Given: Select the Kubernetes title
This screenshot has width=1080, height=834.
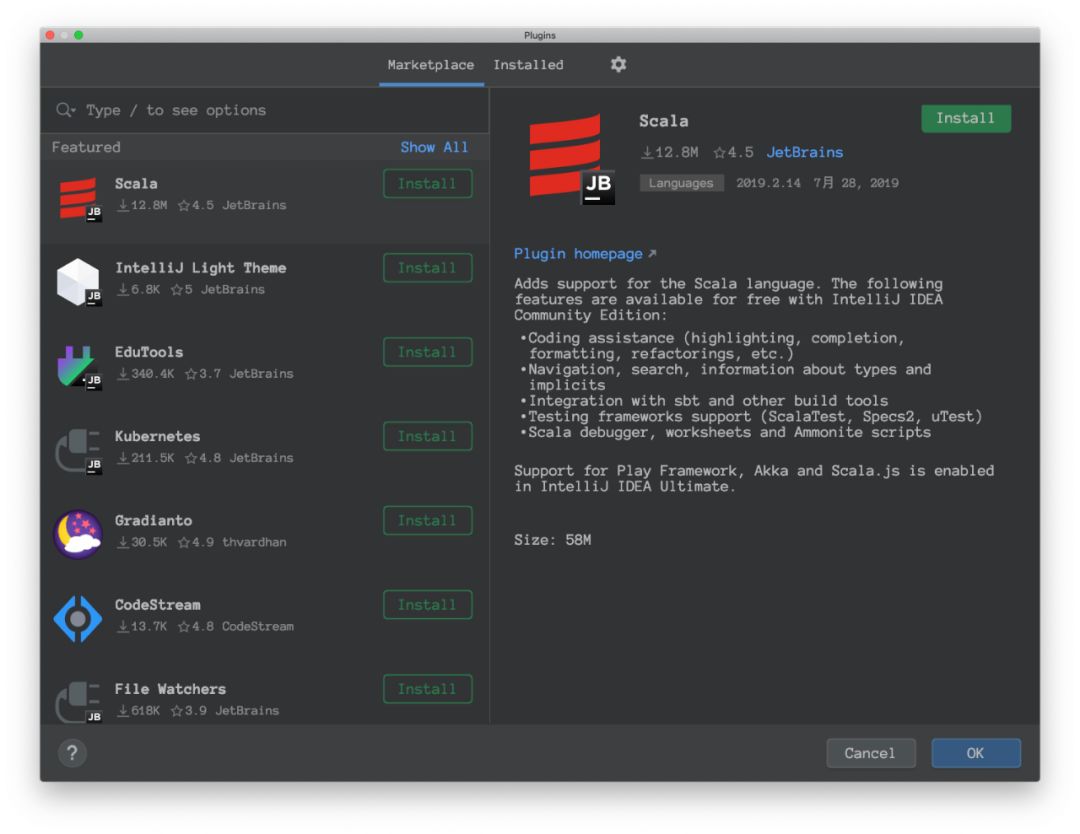Looking at the screenshot, I should coord(157,437).
